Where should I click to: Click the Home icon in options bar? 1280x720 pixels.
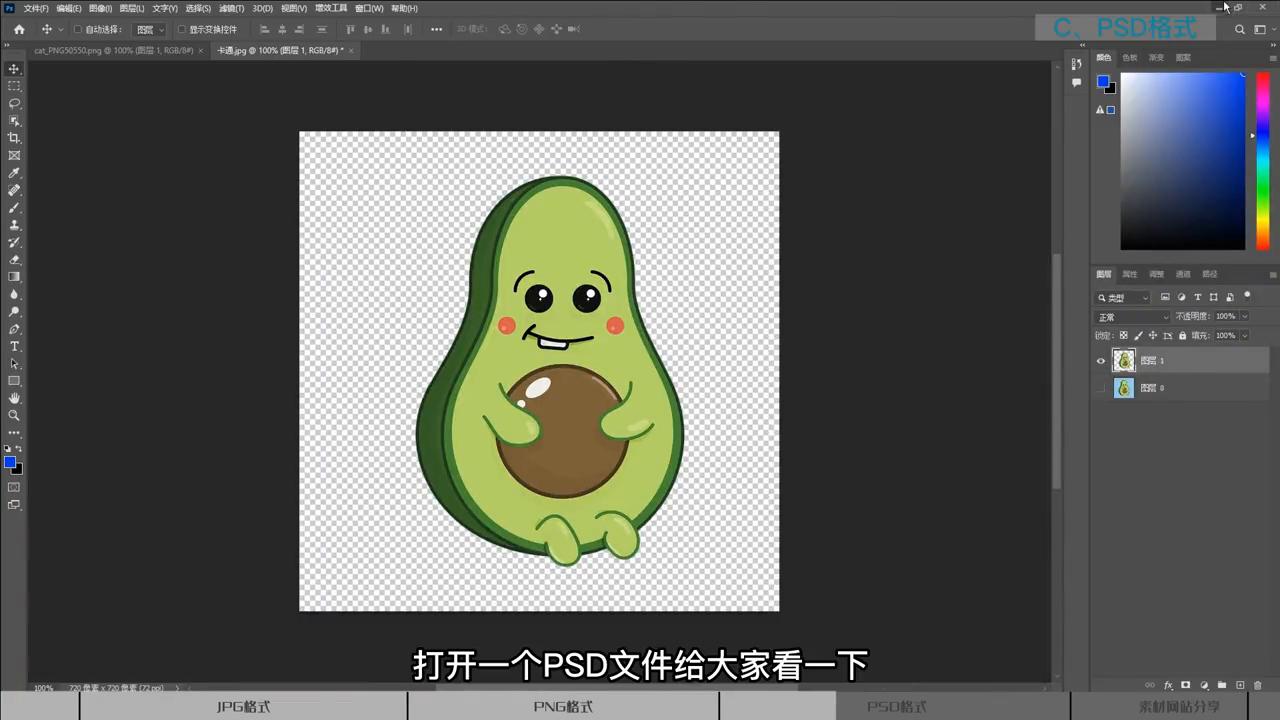coord(19,30)
